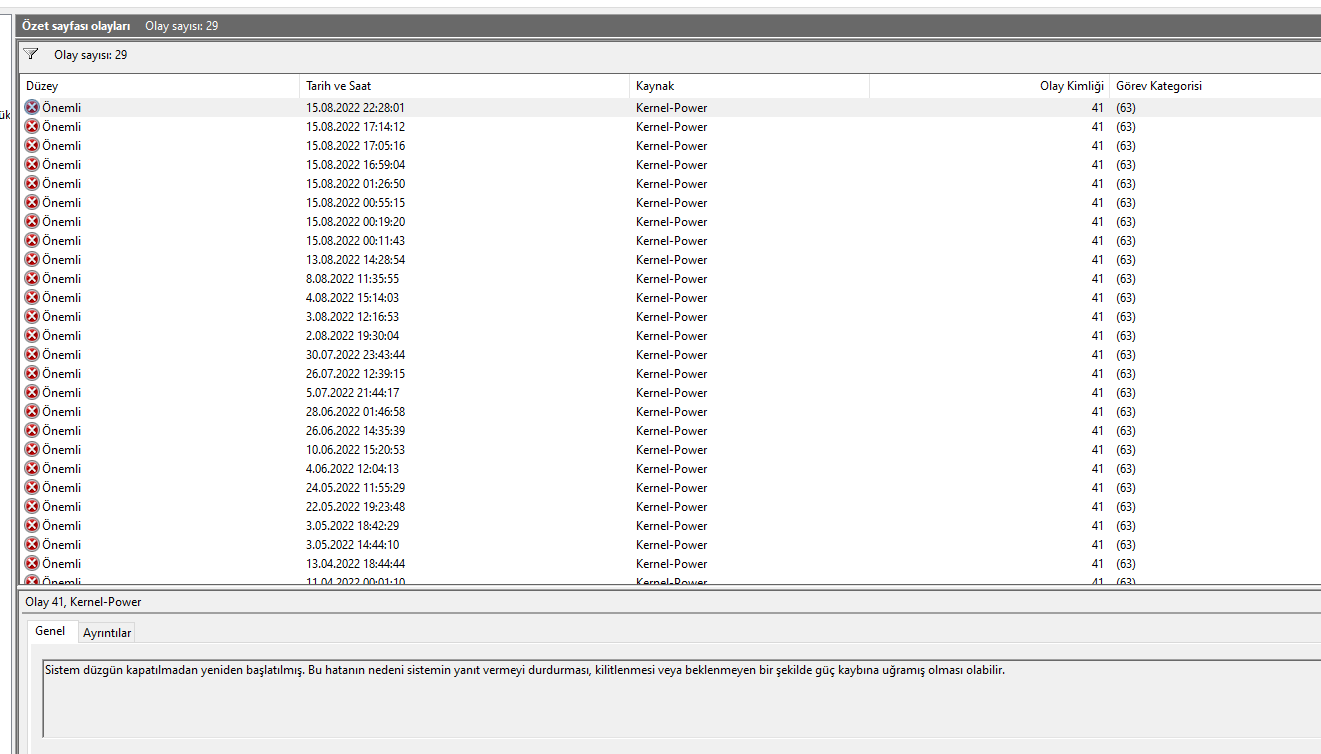
Task: Click Kernel-Power source in the 26.06.2022 14:35:39 row
Action: (671, 430)
